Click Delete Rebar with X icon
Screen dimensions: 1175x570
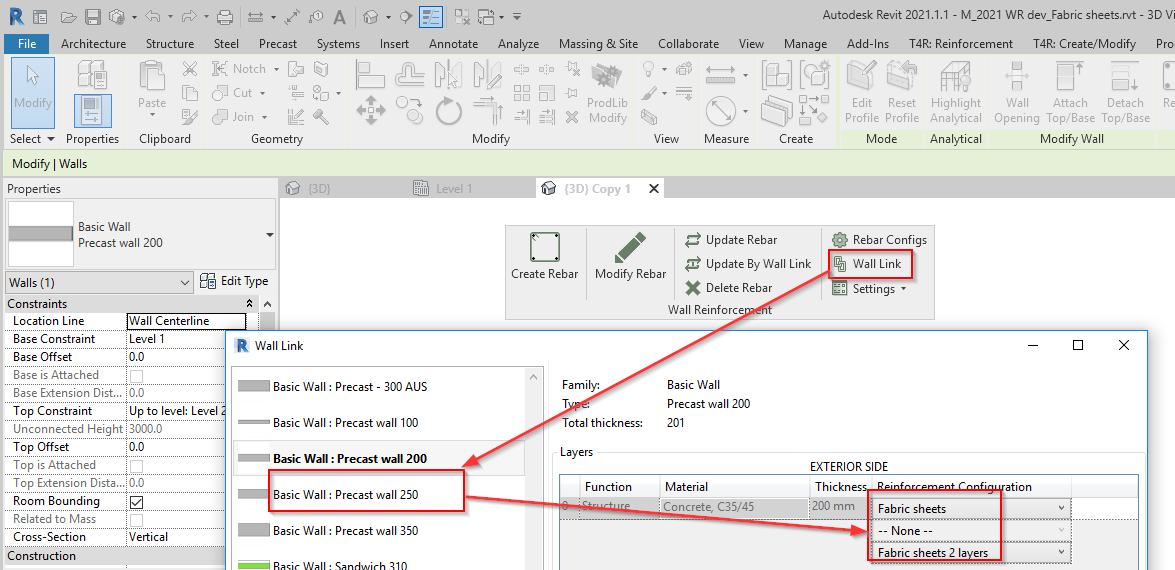click(x=728, y=288)
